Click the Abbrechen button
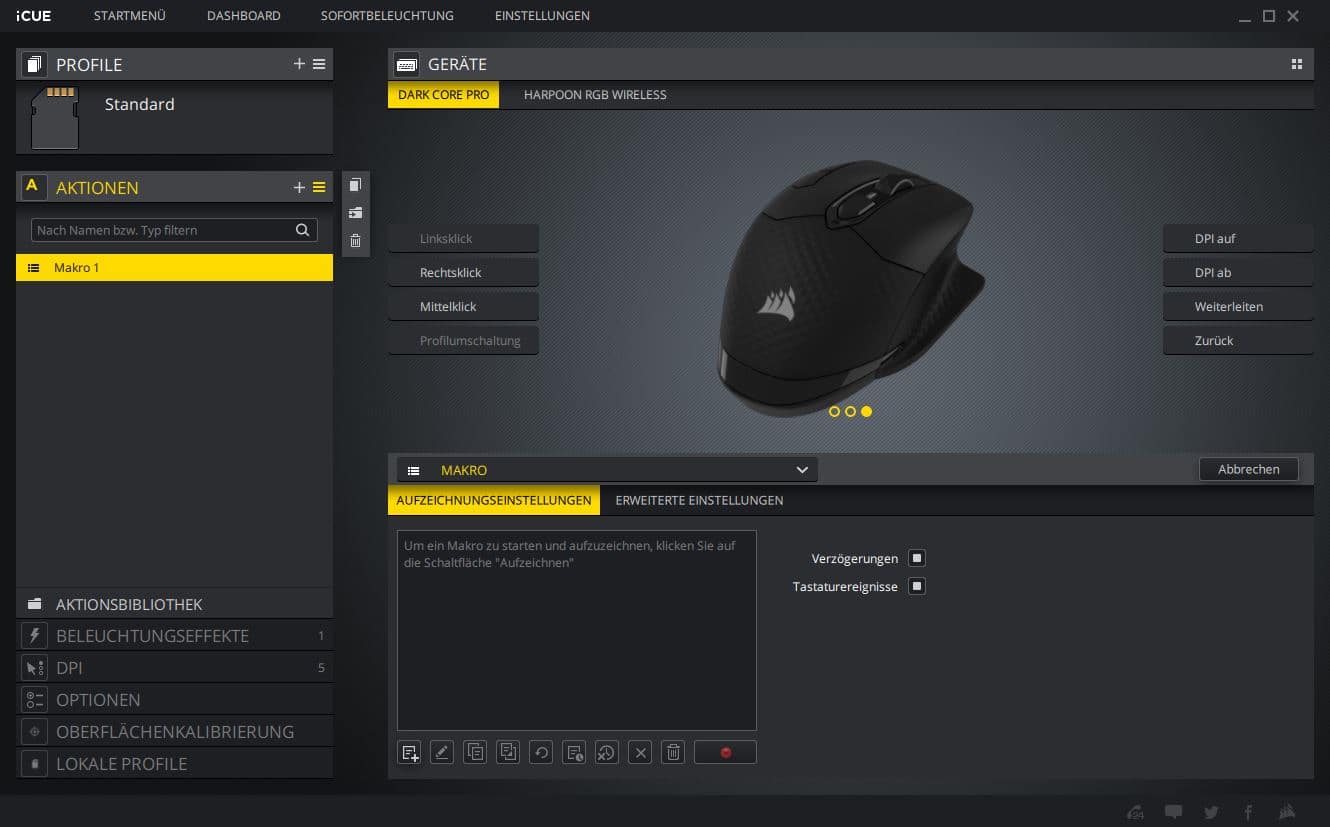The width and height of the screenshot is (1330, 827). [1248, 469]
